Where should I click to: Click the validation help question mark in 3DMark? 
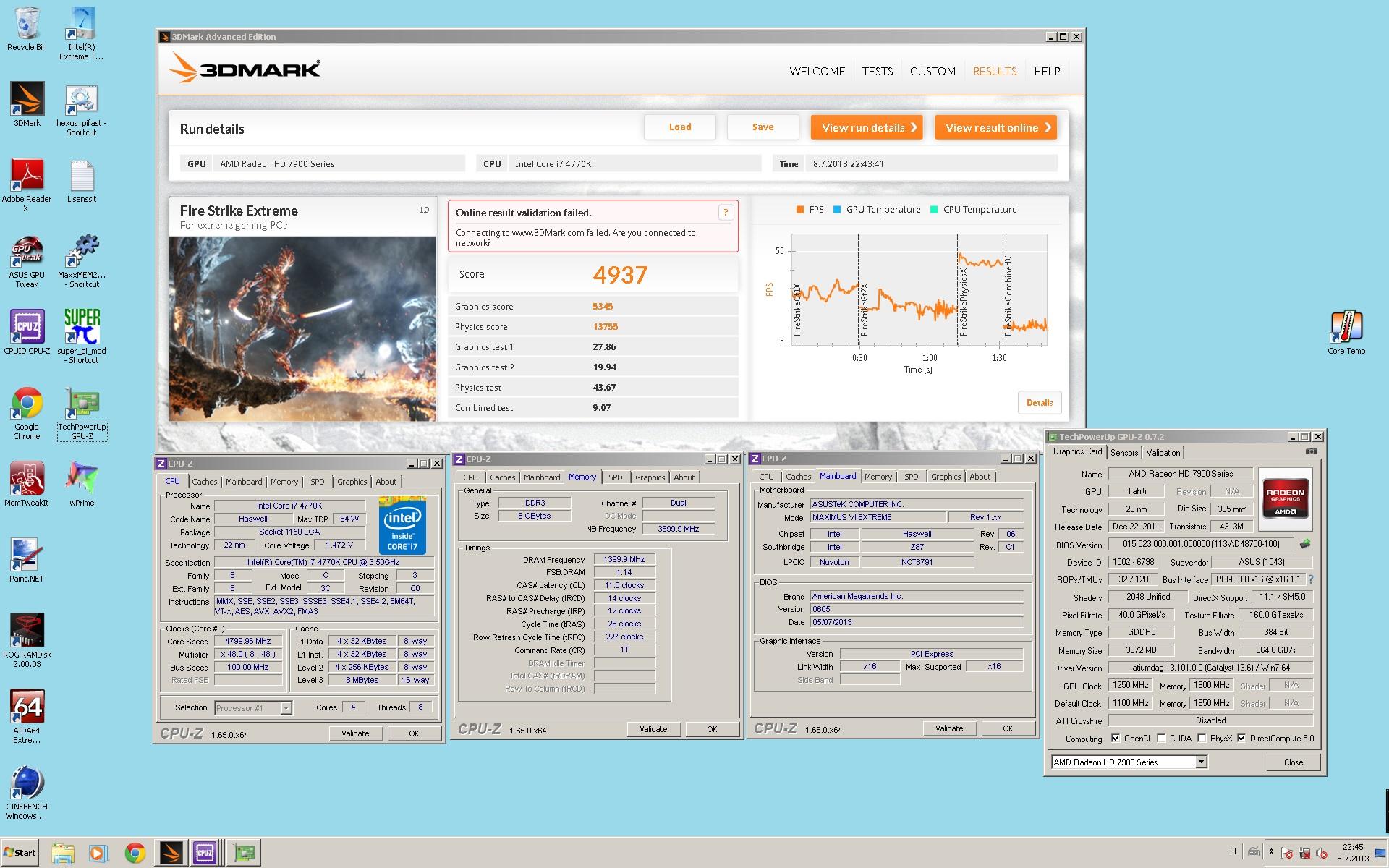pos(726,212)
